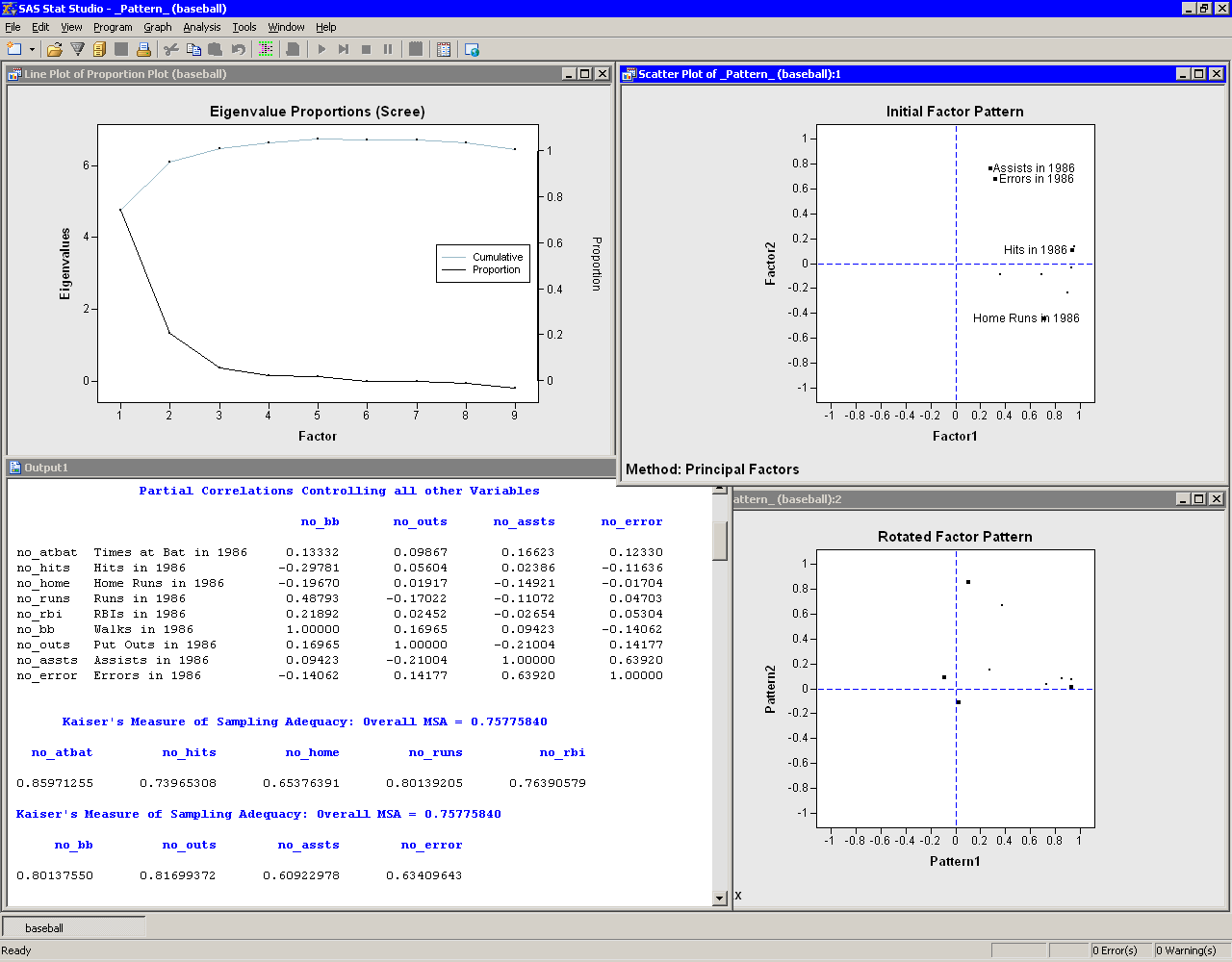Open the Analysis menu
Viewport: 1232px width, 962px height.
(x=201, y=27)
